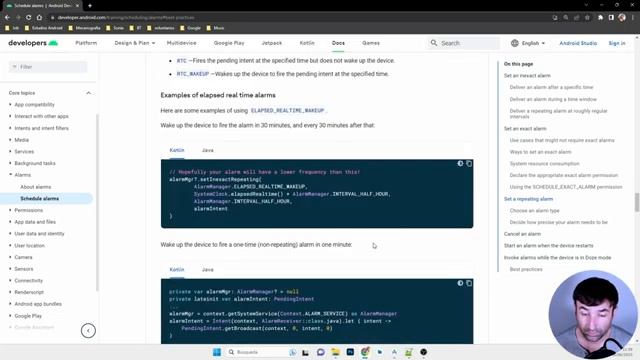
Task: Click the RTC_WAKEUP code link
Action: pyautogui.click(x=193, y=74)
